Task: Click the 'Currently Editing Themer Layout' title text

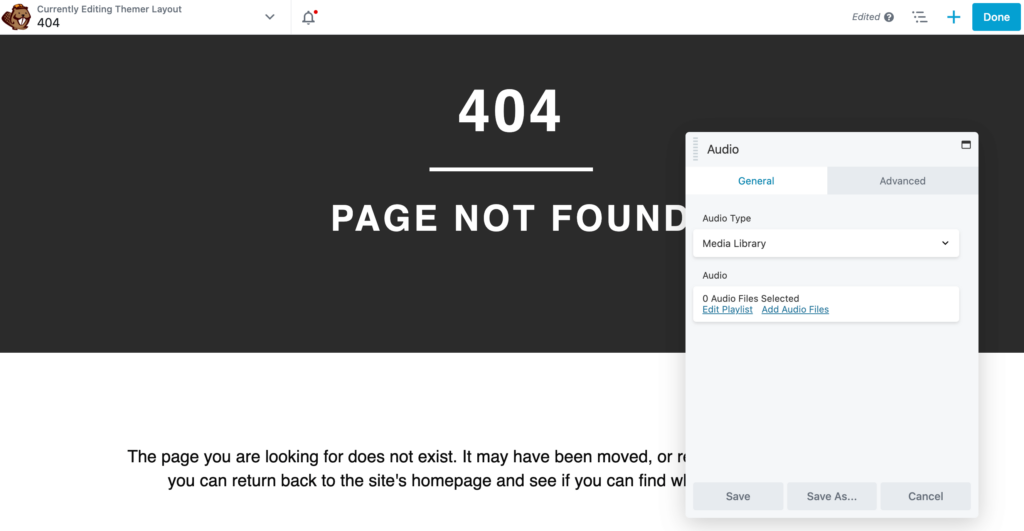Action: 109,9
